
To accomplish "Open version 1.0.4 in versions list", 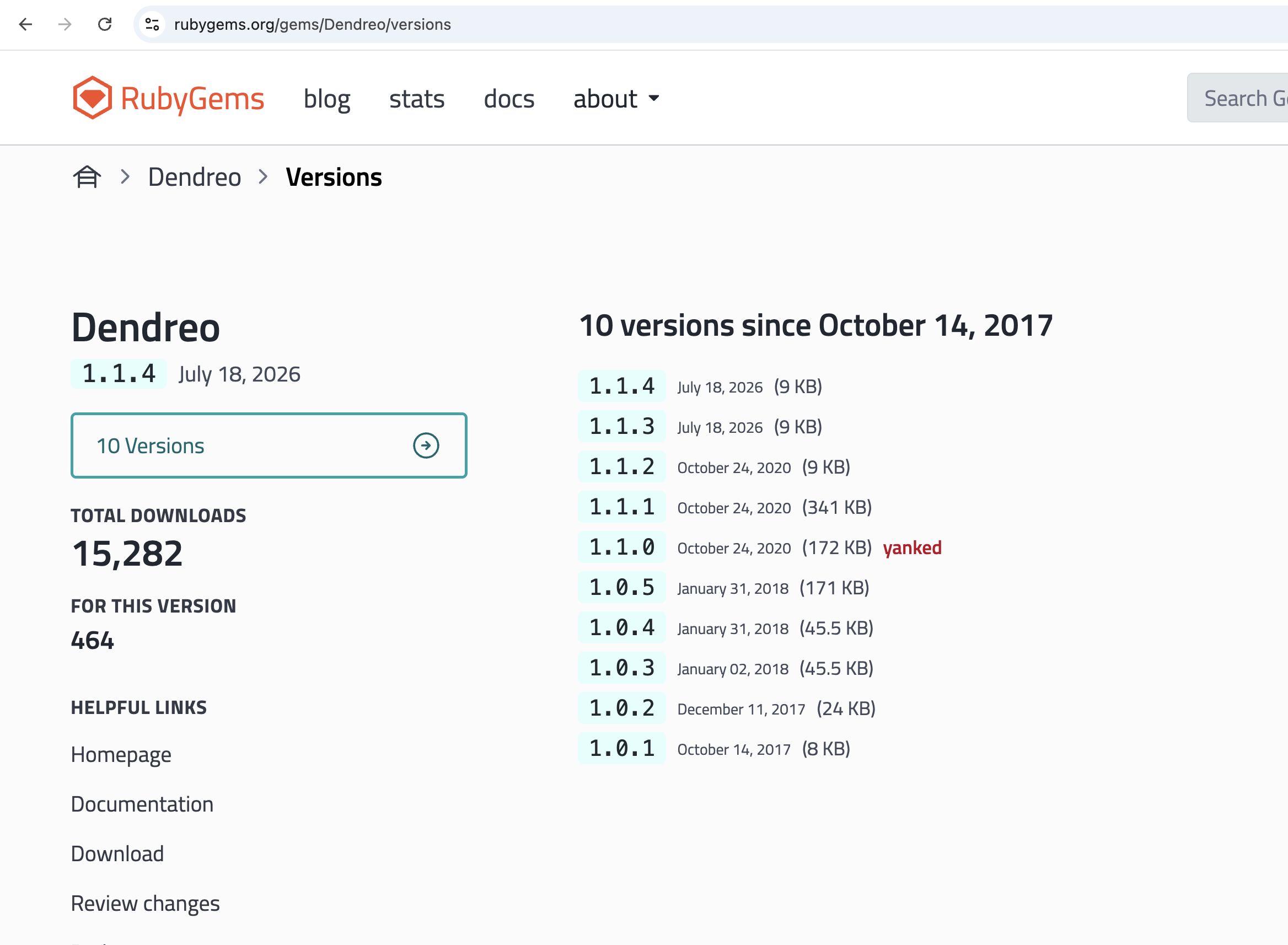I will [622, 627].
